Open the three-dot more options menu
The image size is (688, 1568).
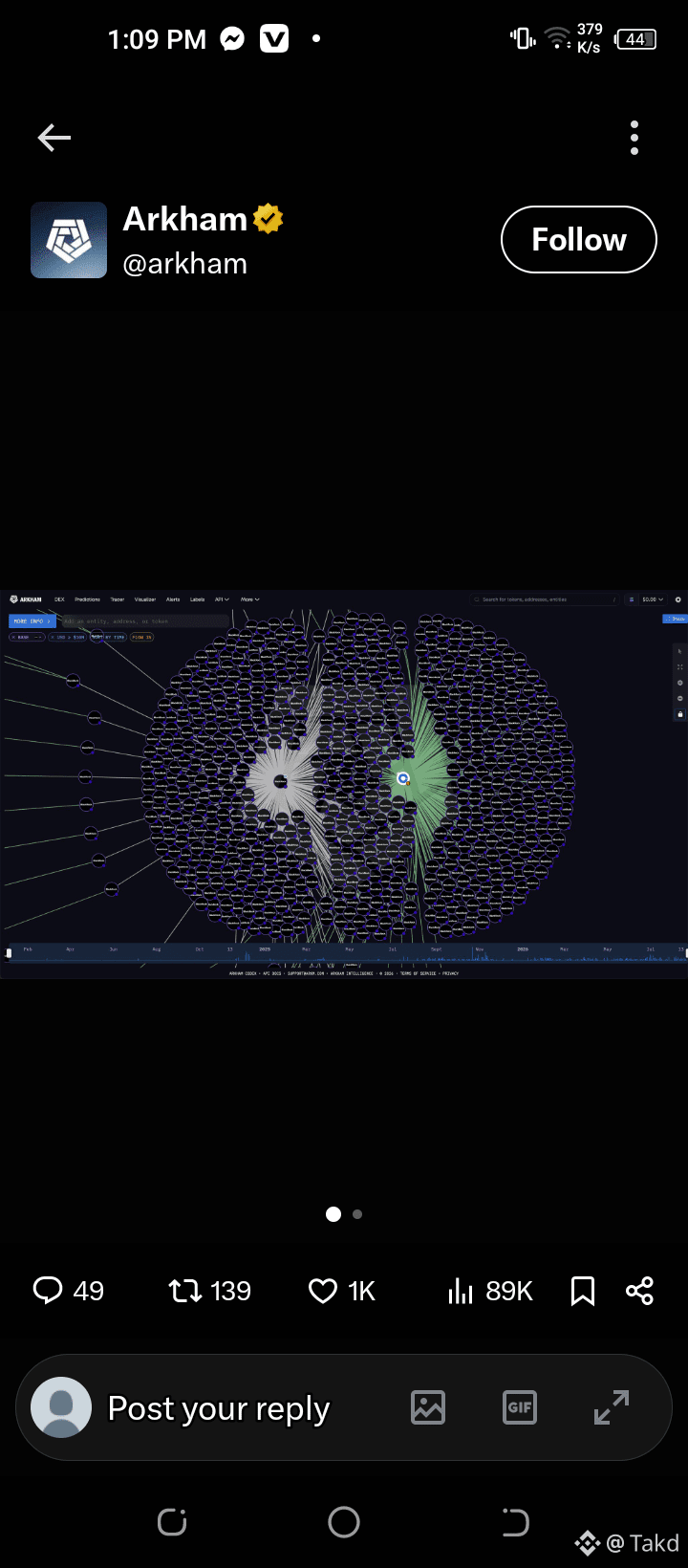point(634,138)
